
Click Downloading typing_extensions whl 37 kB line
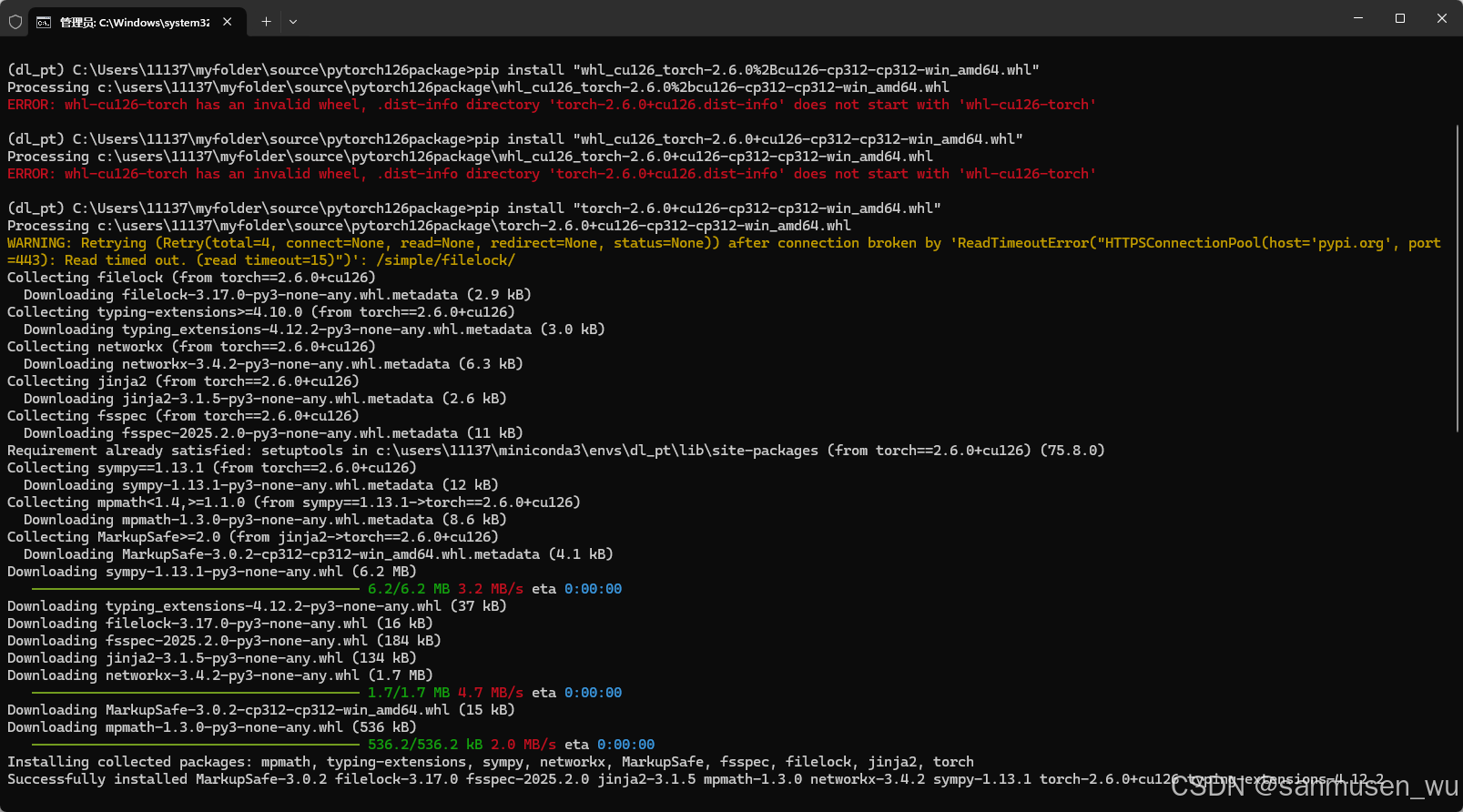tap(257, 606)
